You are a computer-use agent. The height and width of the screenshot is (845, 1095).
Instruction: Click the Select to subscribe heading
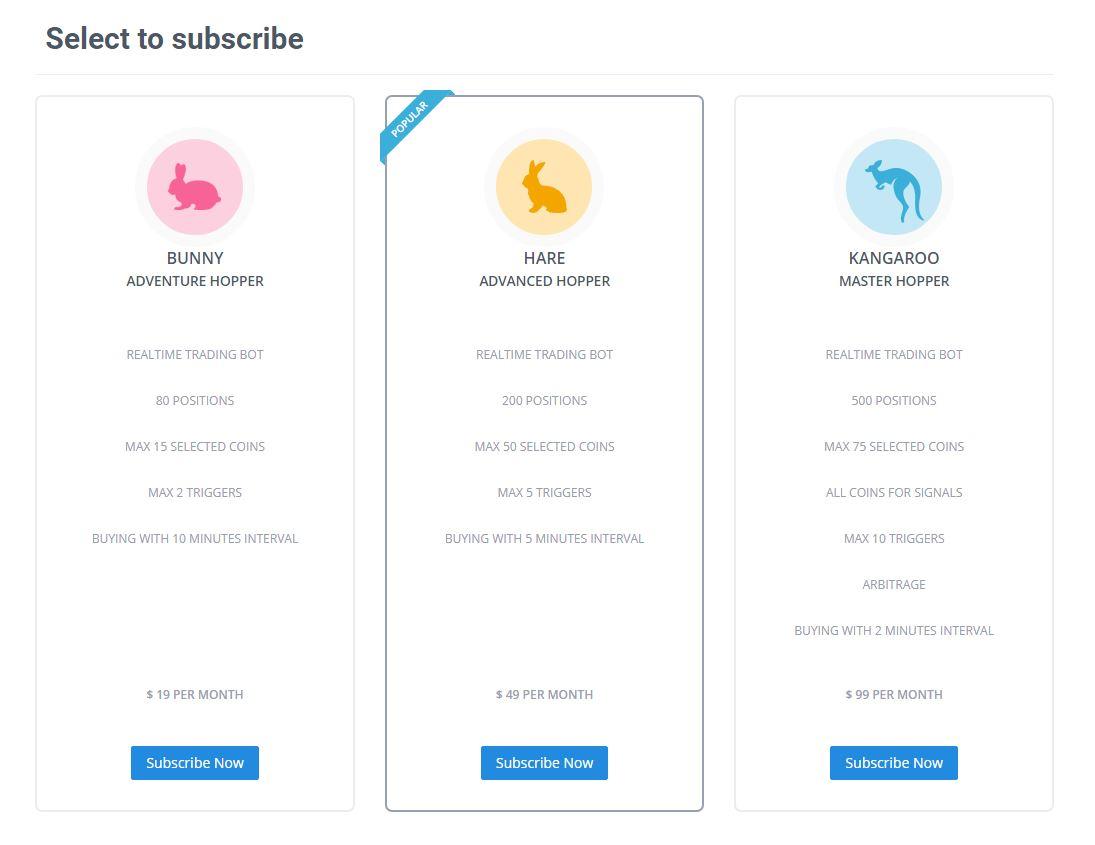coord(175,38)
